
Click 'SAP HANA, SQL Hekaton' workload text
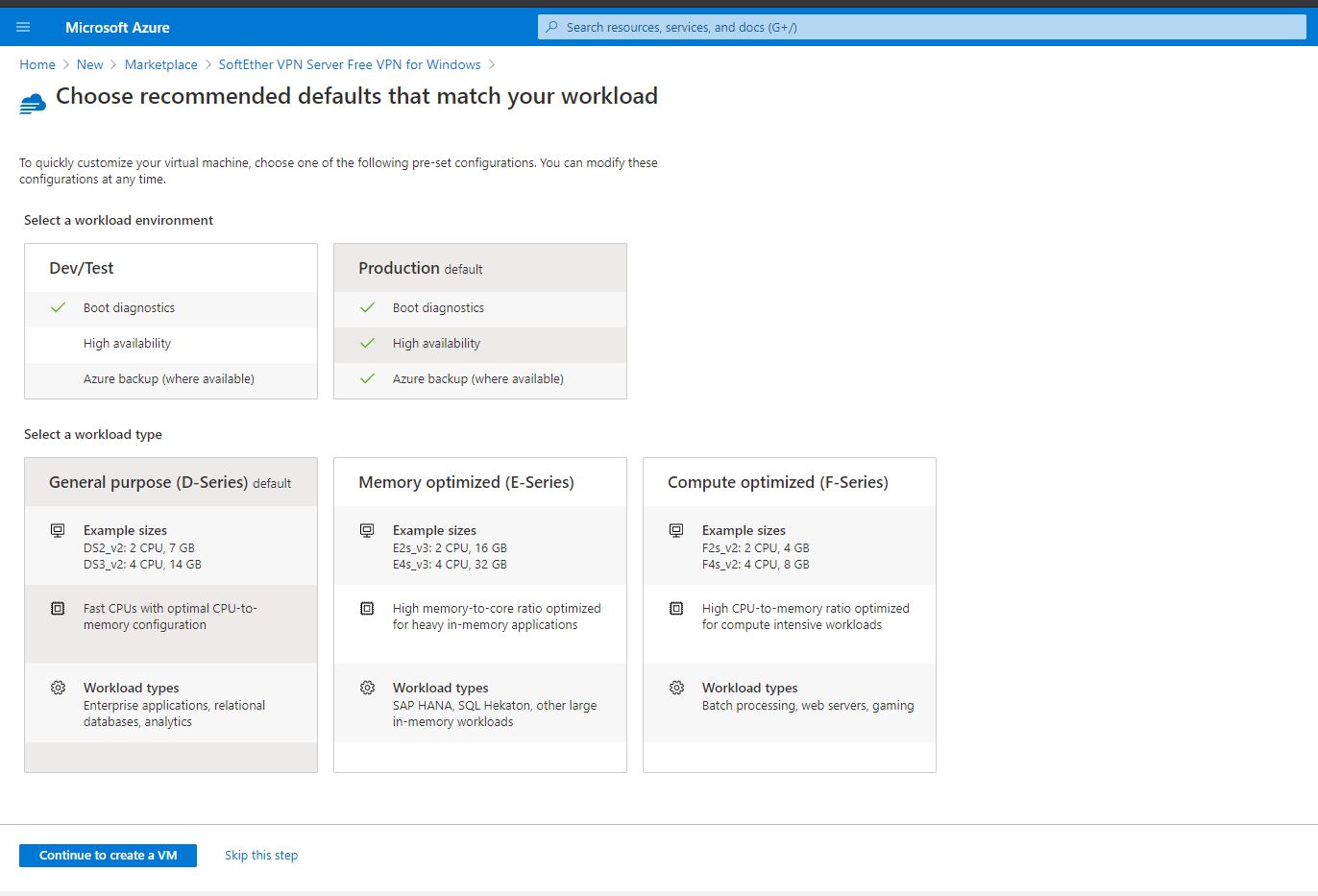click(495, 714)
